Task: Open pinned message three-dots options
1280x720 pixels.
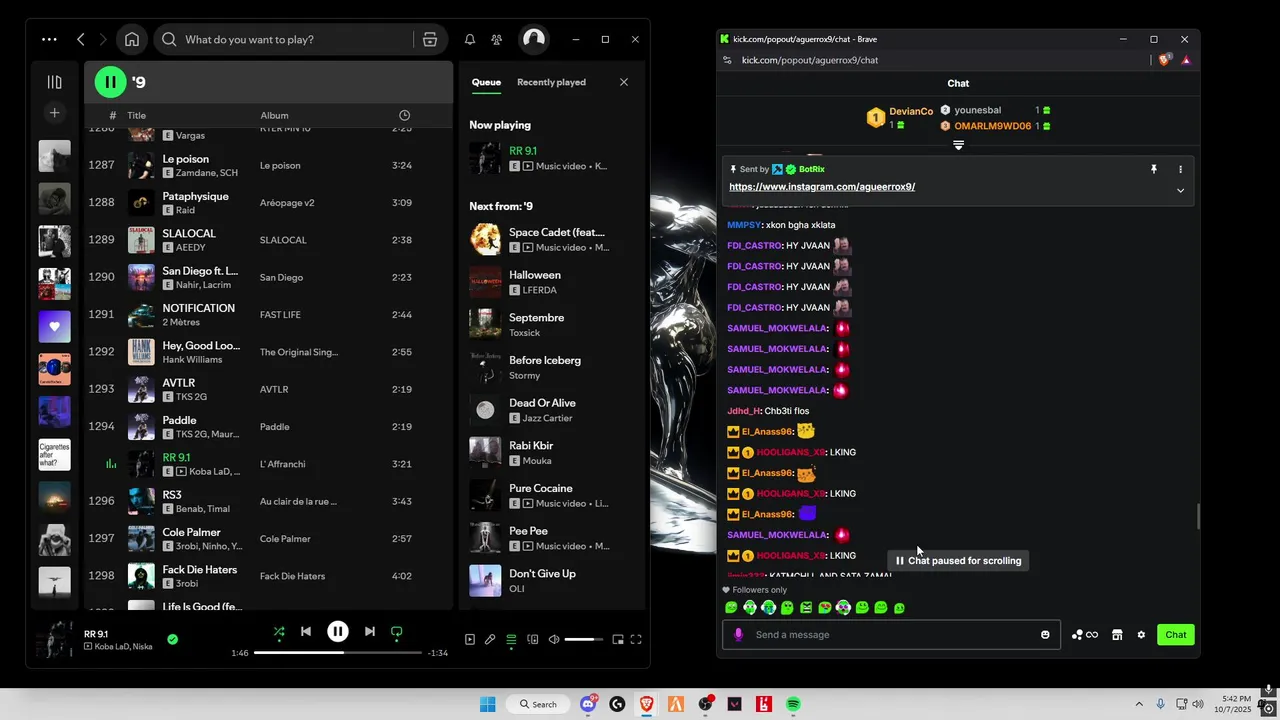Action: click(1180, 169)
